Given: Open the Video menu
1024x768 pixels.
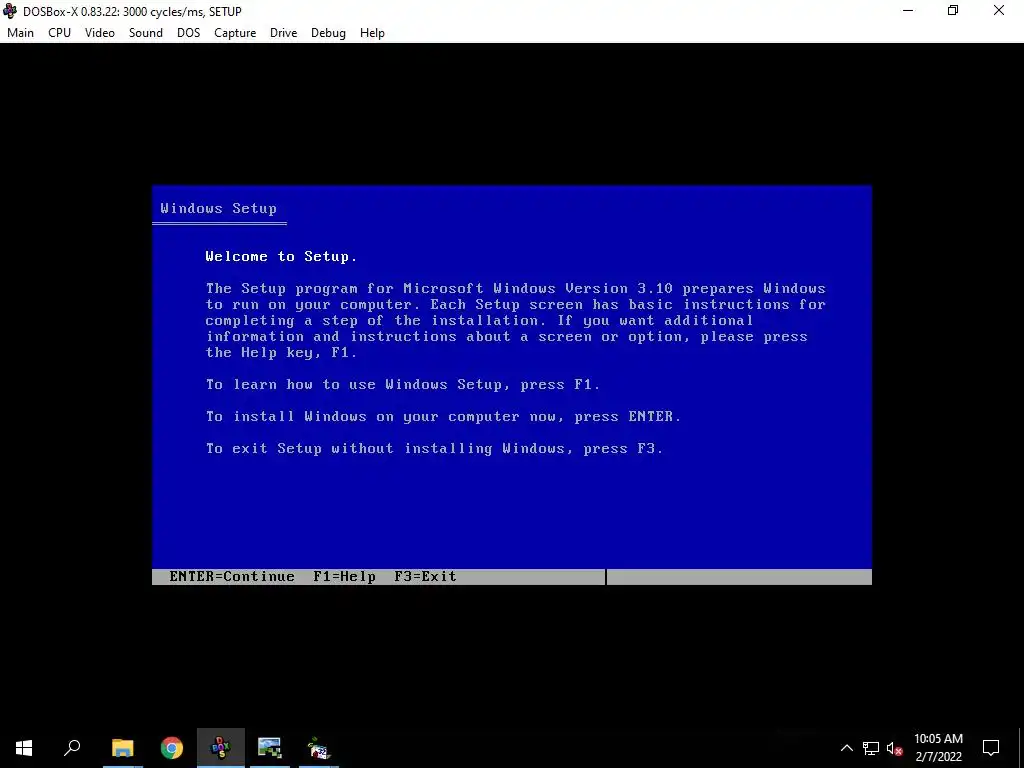Looking at the screenshot, I should tap(100, 33).
